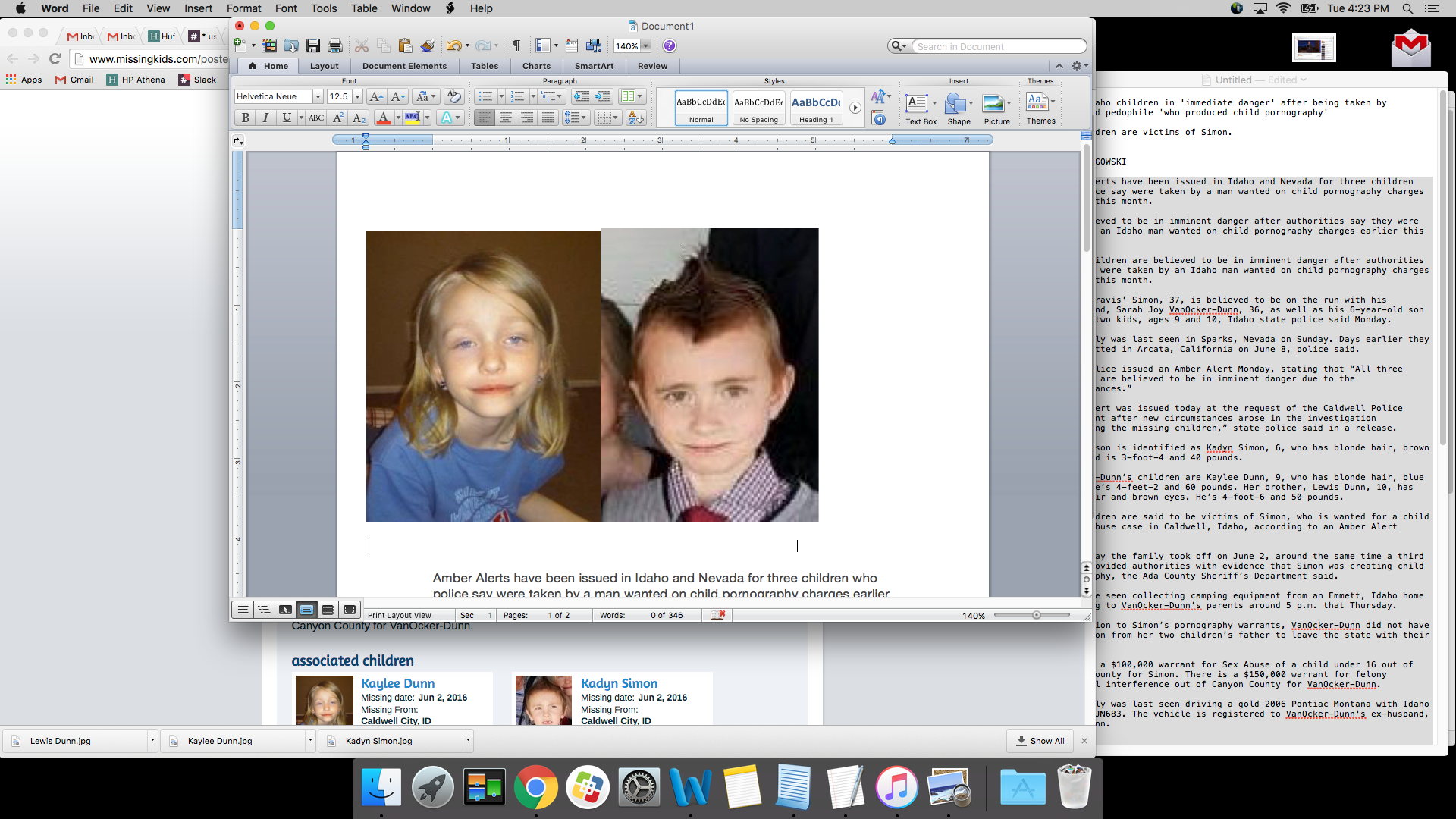
Task: Toggle show paragraph marks button
Action: tap(516, 46)
